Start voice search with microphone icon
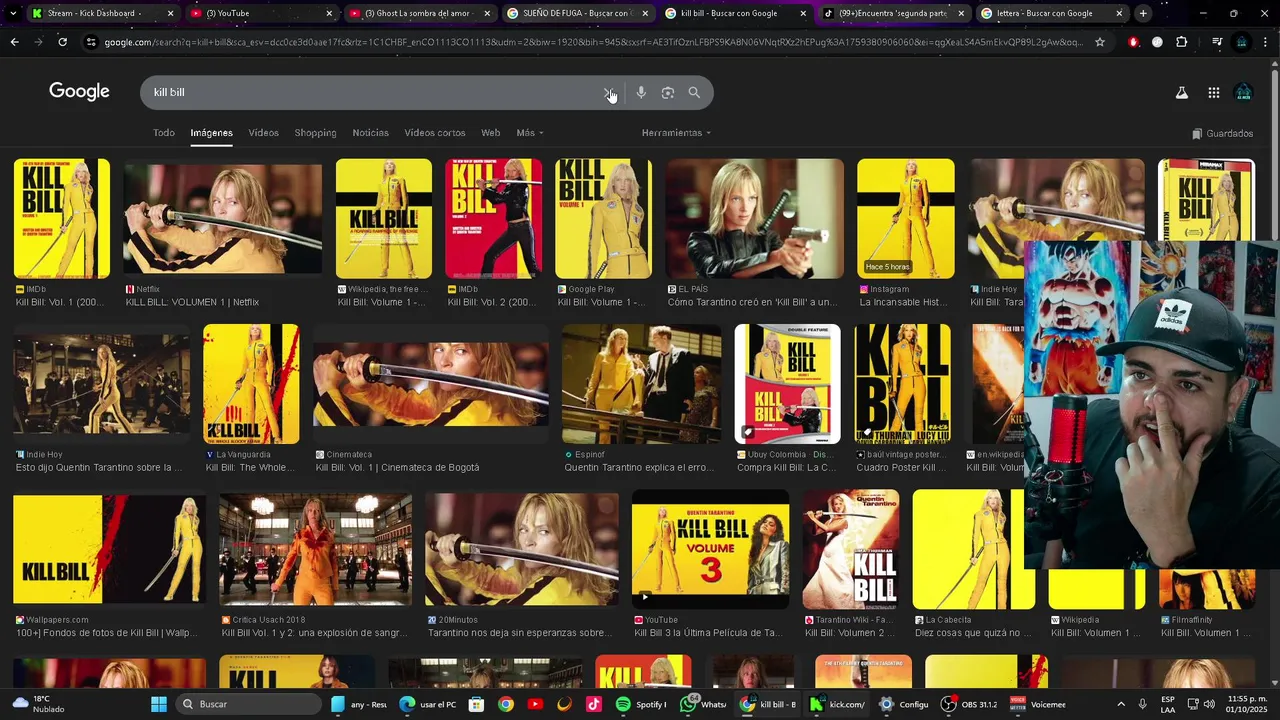The width and height of the screenshot is (1280, 720). tap(641, 93)
